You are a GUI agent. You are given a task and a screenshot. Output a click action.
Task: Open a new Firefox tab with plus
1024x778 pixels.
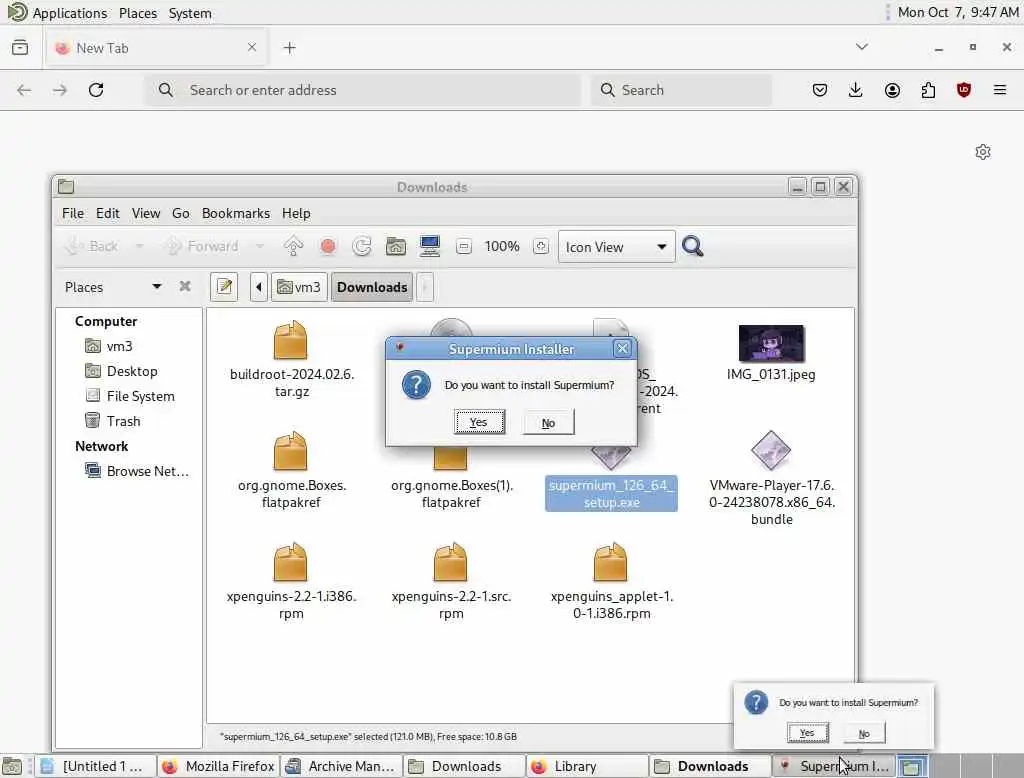coord(290,48)
